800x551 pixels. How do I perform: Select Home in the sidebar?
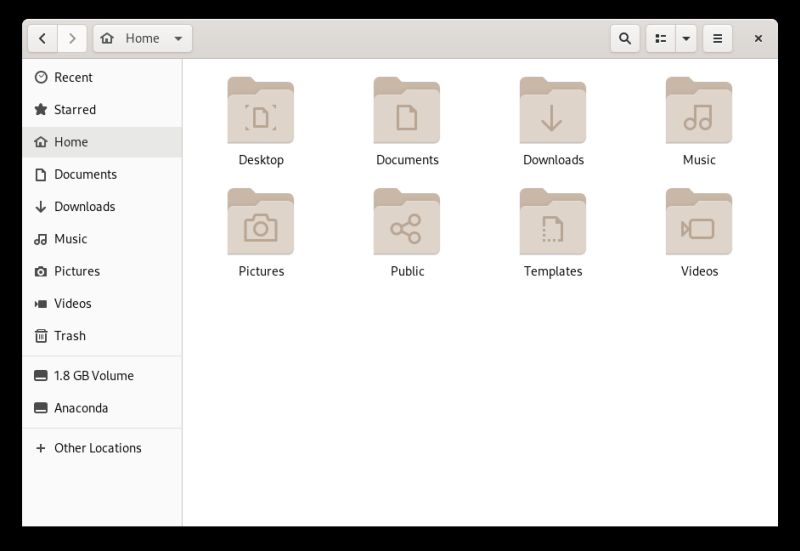coord(102,142)
